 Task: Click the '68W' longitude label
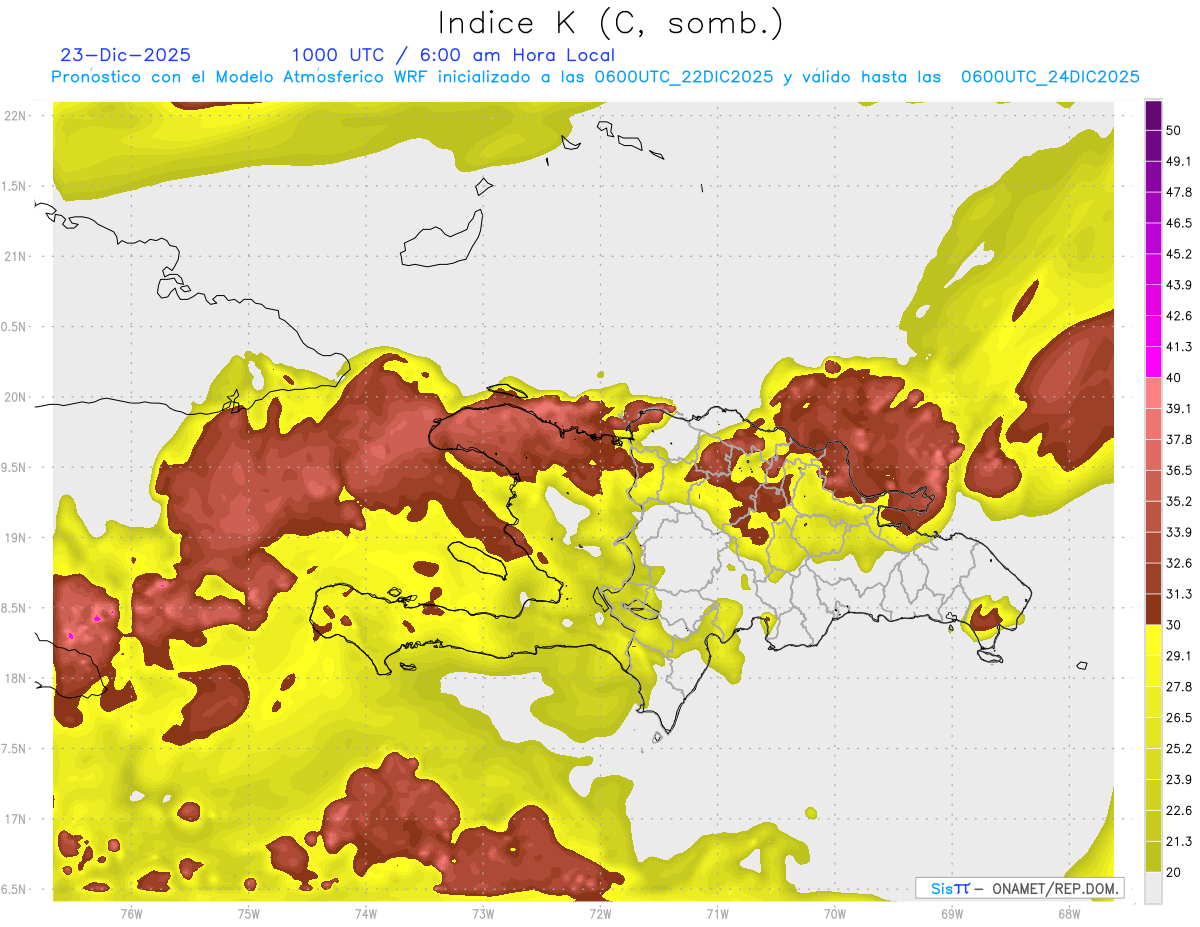(1068, 914)
